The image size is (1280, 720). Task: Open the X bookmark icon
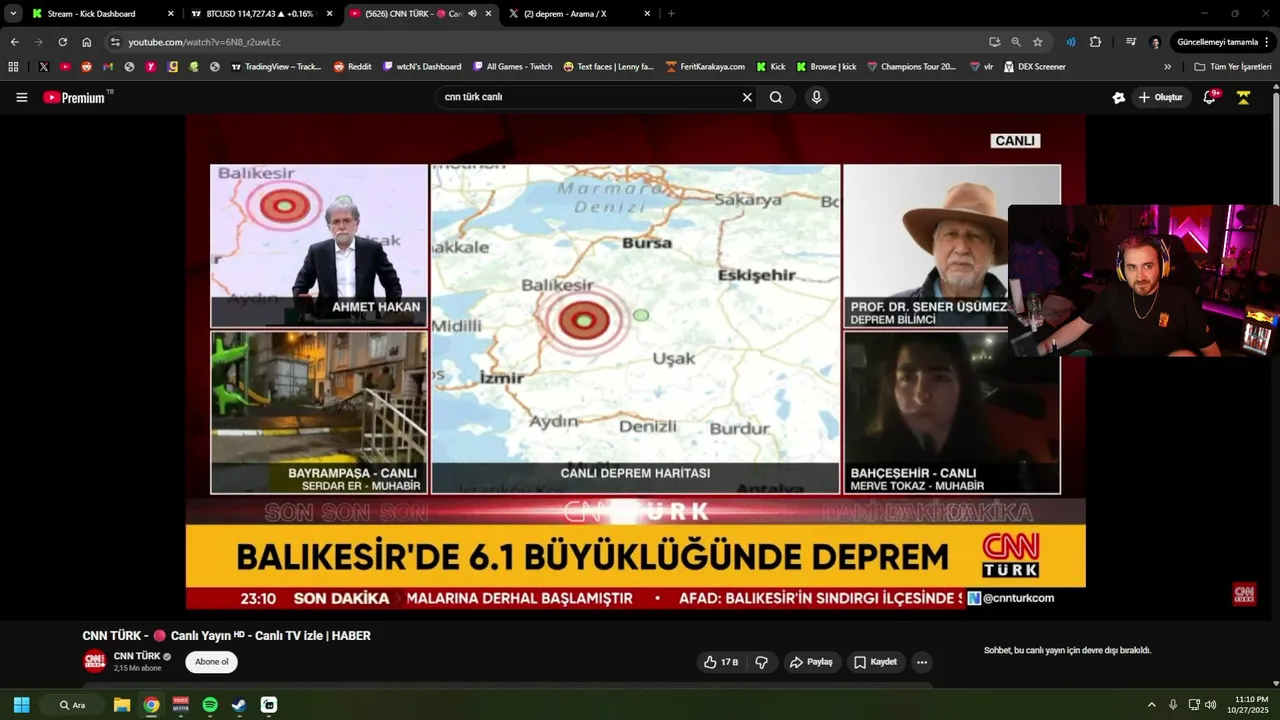(x=43, y=67)
